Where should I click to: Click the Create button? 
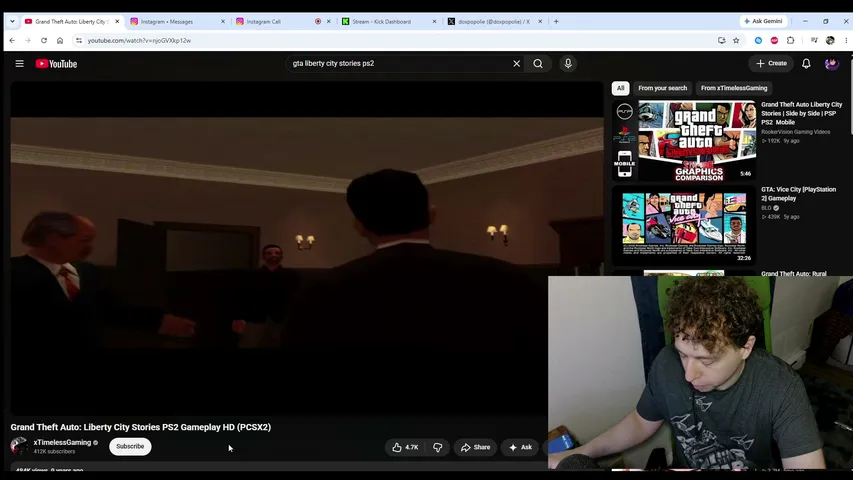[771, 64]
